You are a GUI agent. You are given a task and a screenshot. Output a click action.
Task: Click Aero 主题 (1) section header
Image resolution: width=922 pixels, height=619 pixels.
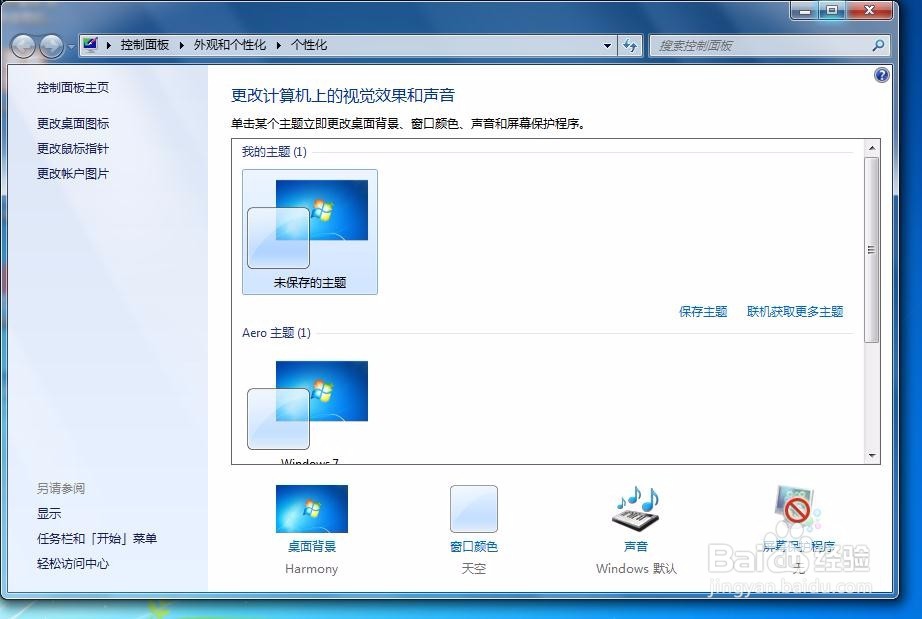(276, 333)
